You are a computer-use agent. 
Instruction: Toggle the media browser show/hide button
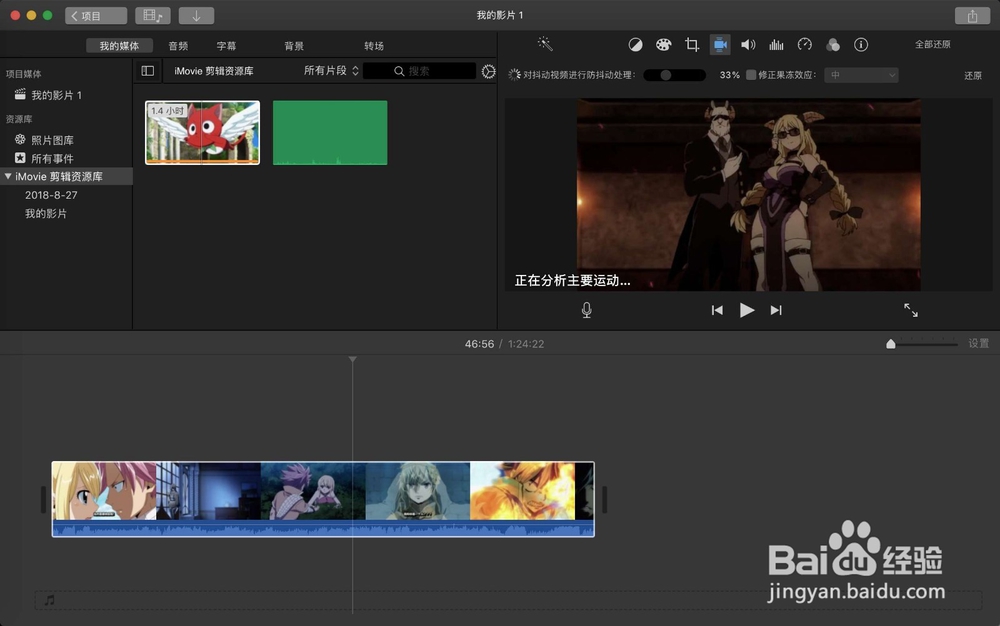[152, 15]
